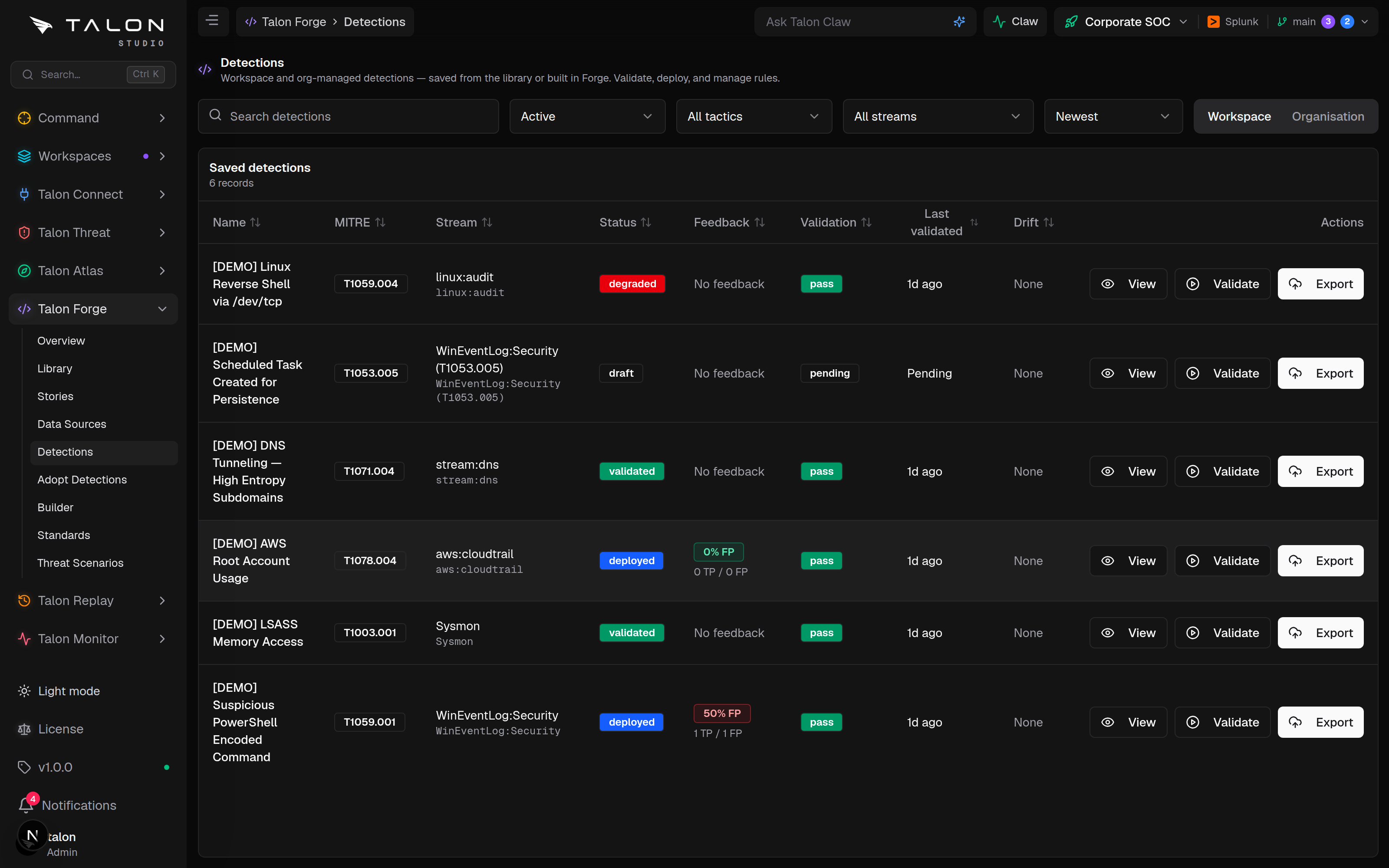The image size is (1389, 868).
Task: Click the v1.0.0 version tag icon
Action: coord(24,767)
